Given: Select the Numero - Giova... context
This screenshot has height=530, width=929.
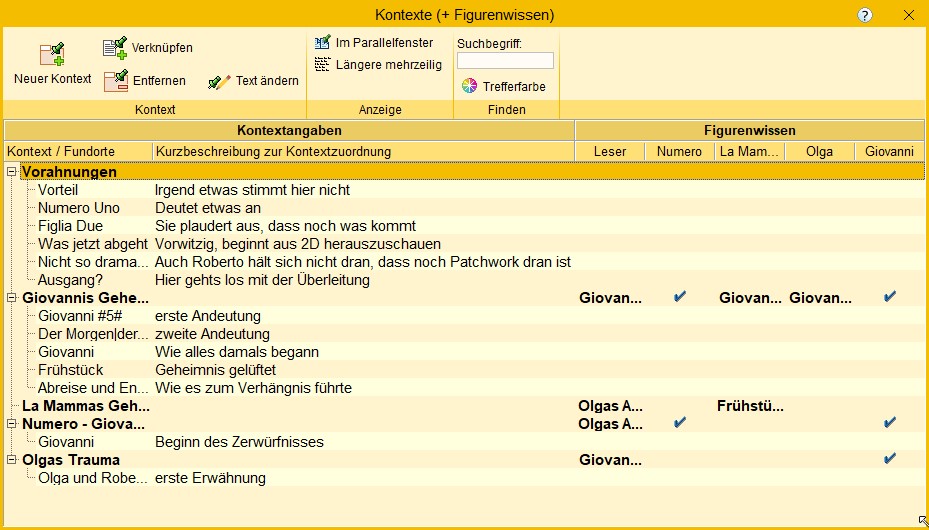Looking at the screenshot, I should pos(84,424).
